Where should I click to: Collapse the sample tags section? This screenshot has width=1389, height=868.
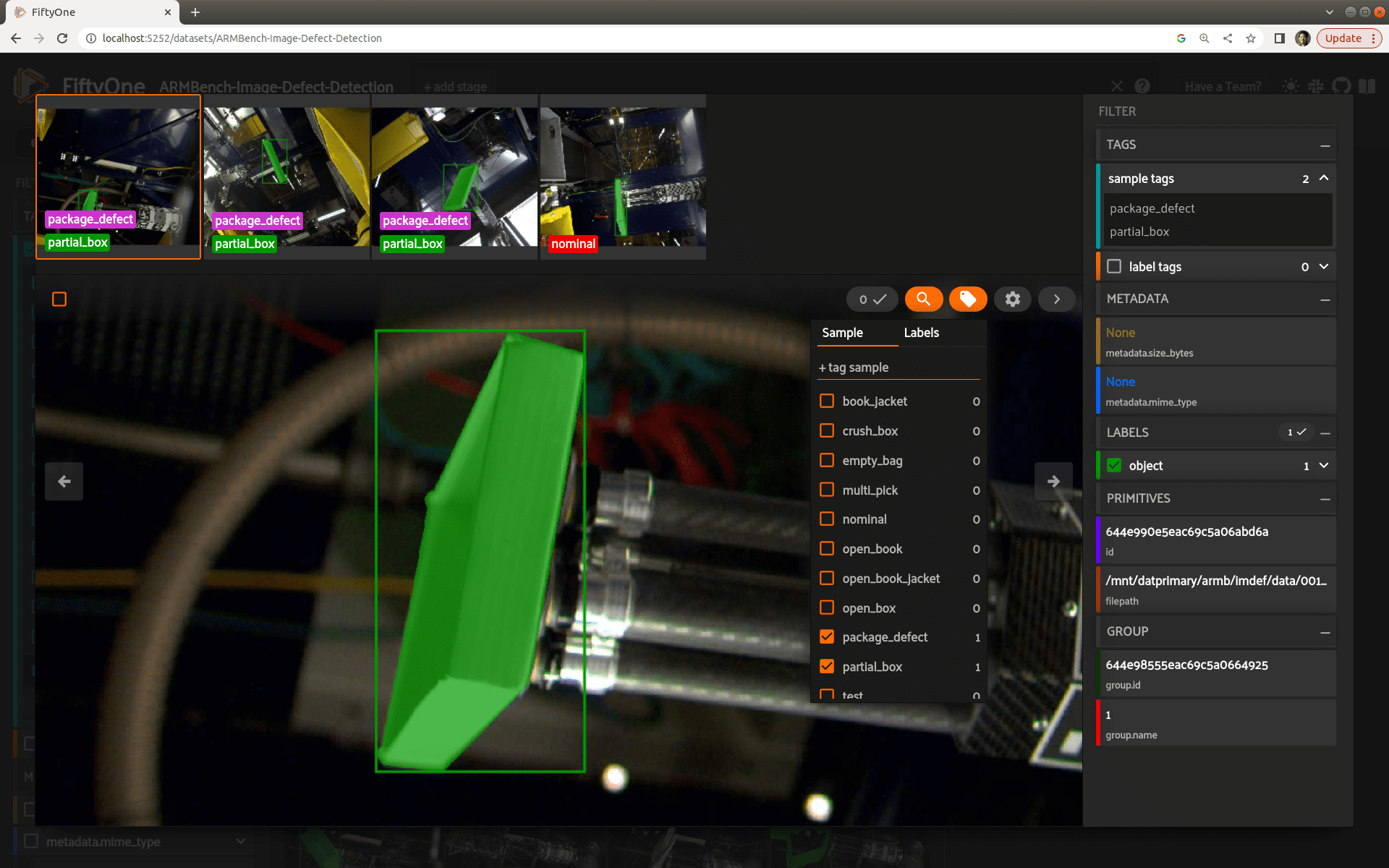click(1323, 178)
